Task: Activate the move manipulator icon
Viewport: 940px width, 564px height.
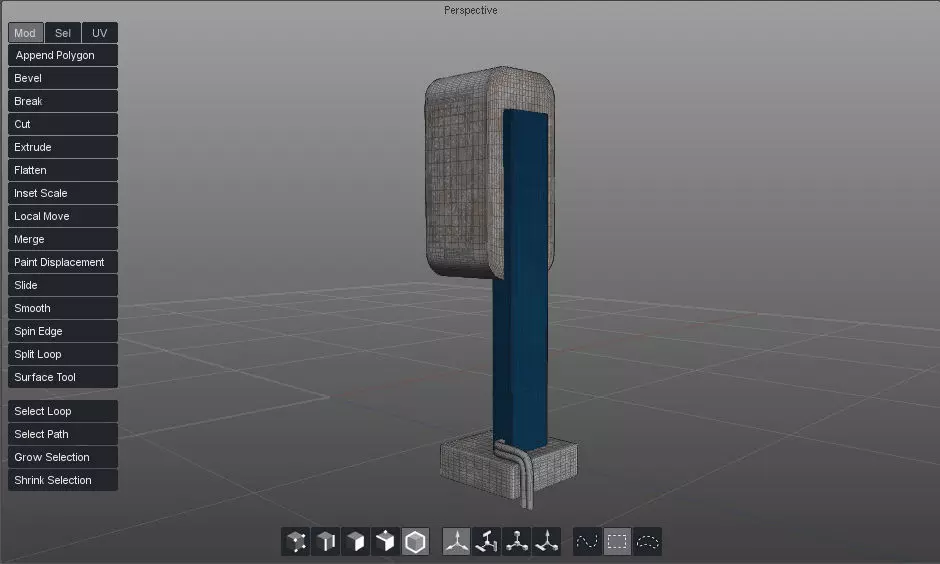Action: (x=457, y=542)
